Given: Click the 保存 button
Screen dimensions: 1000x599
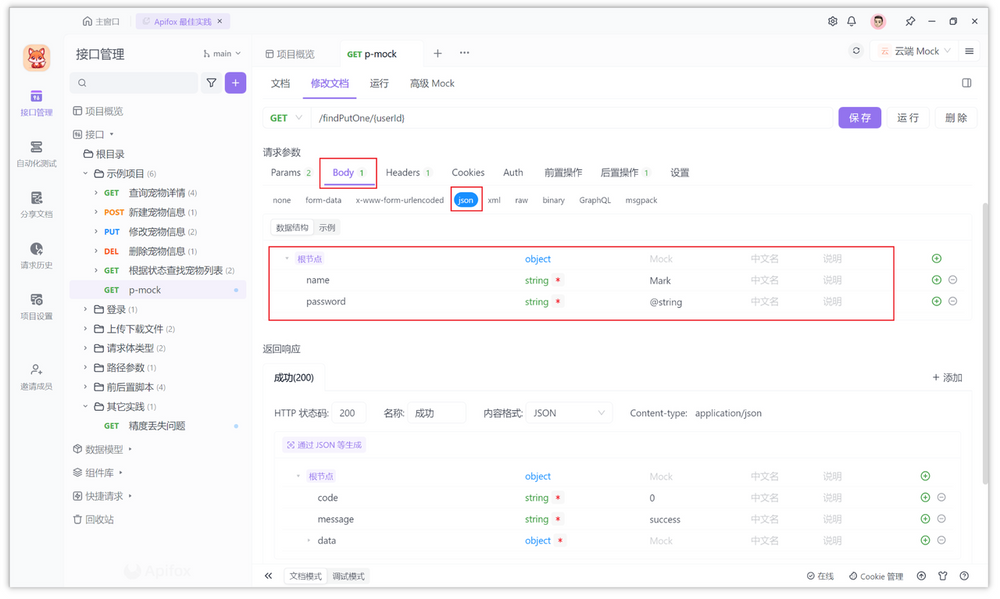Looking at the screenshot, I should [x=859, y=118].
